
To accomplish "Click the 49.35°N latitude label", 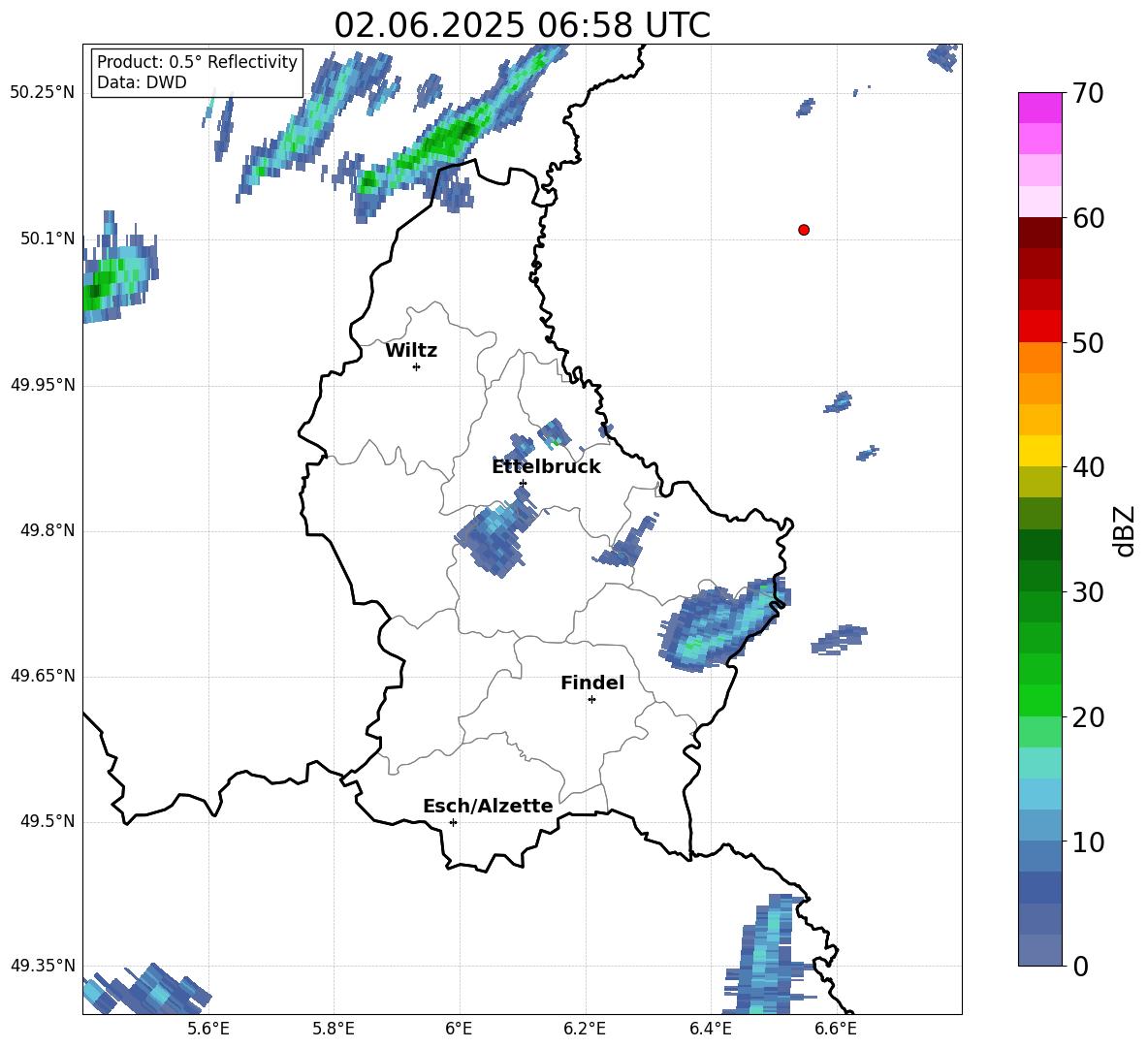I will (x=43, y=966).
